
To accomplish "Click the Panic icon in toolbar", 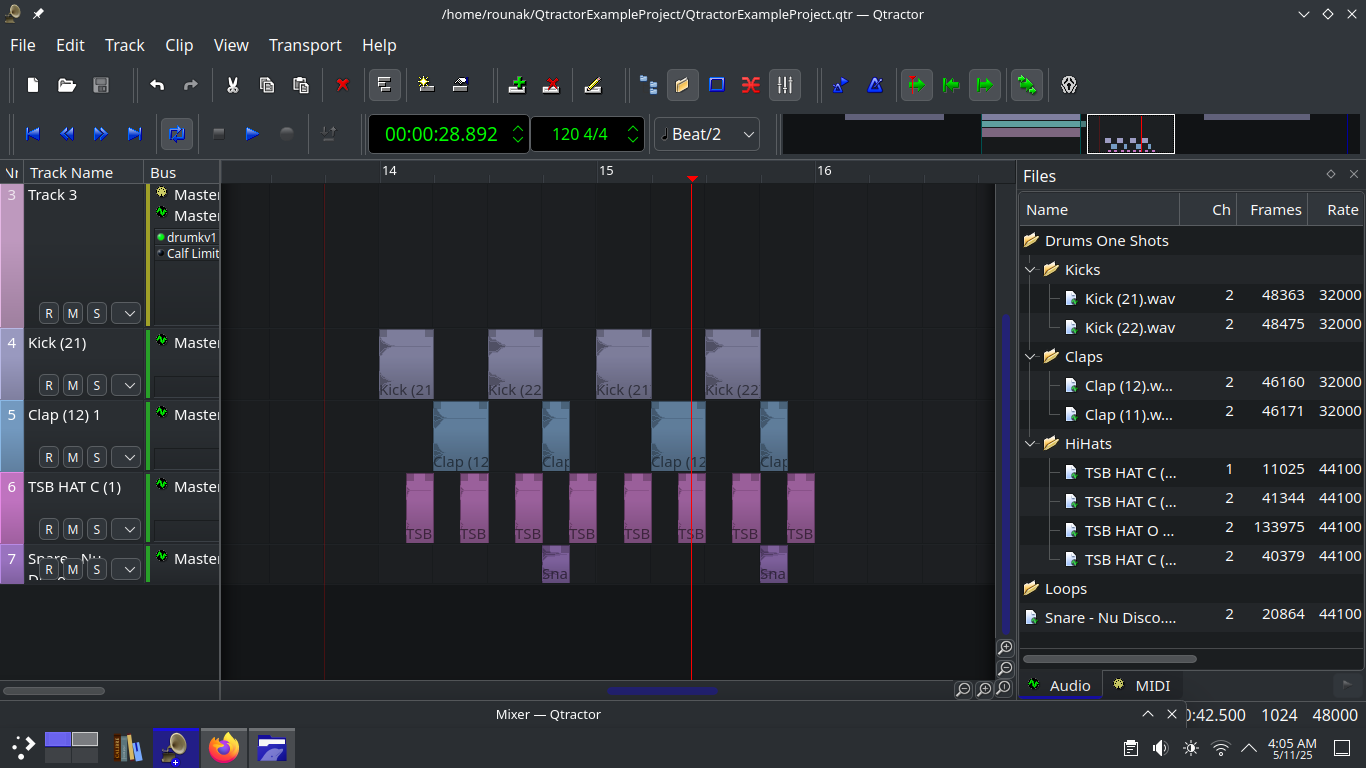I will pos(1069,85).
